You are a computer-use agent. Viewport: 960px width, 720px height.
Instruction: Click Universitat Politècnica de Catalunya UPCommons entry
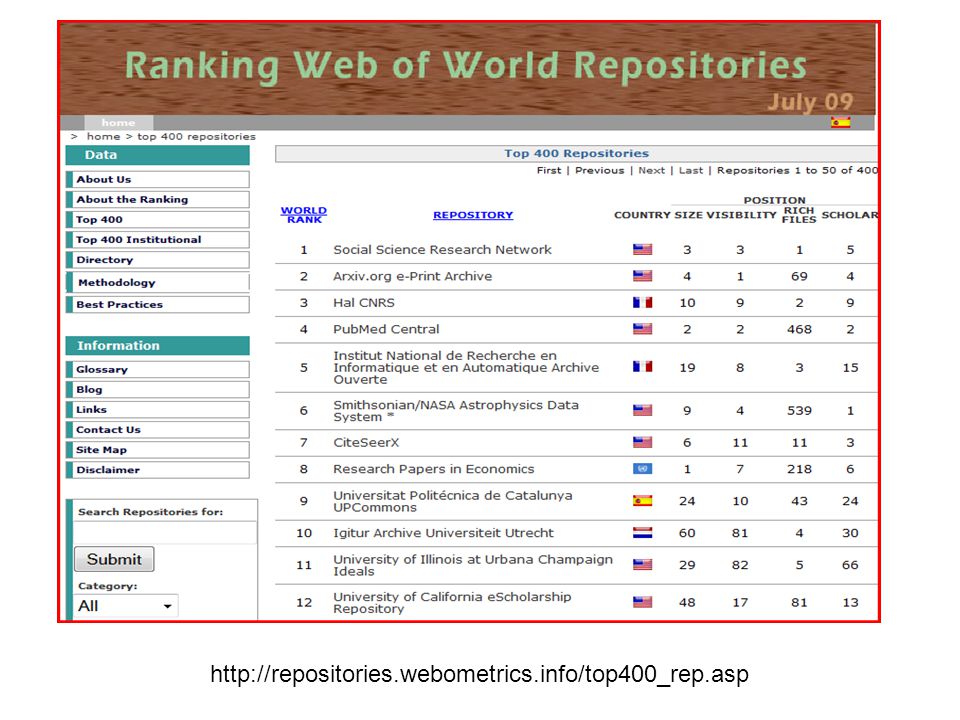click(x=453, y=501)
